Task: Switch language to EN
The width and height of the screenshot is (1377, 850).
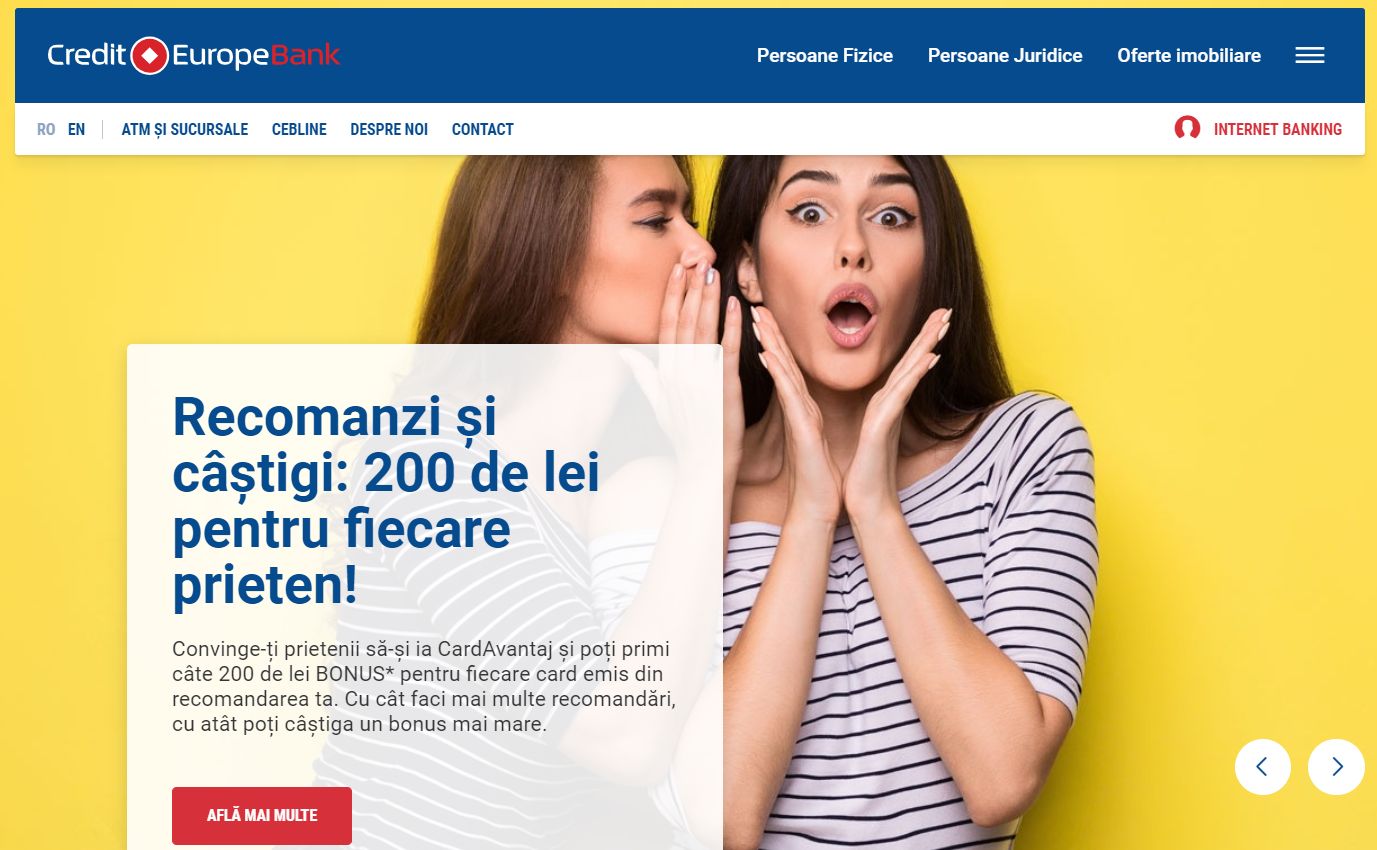Action: [77, 129]
